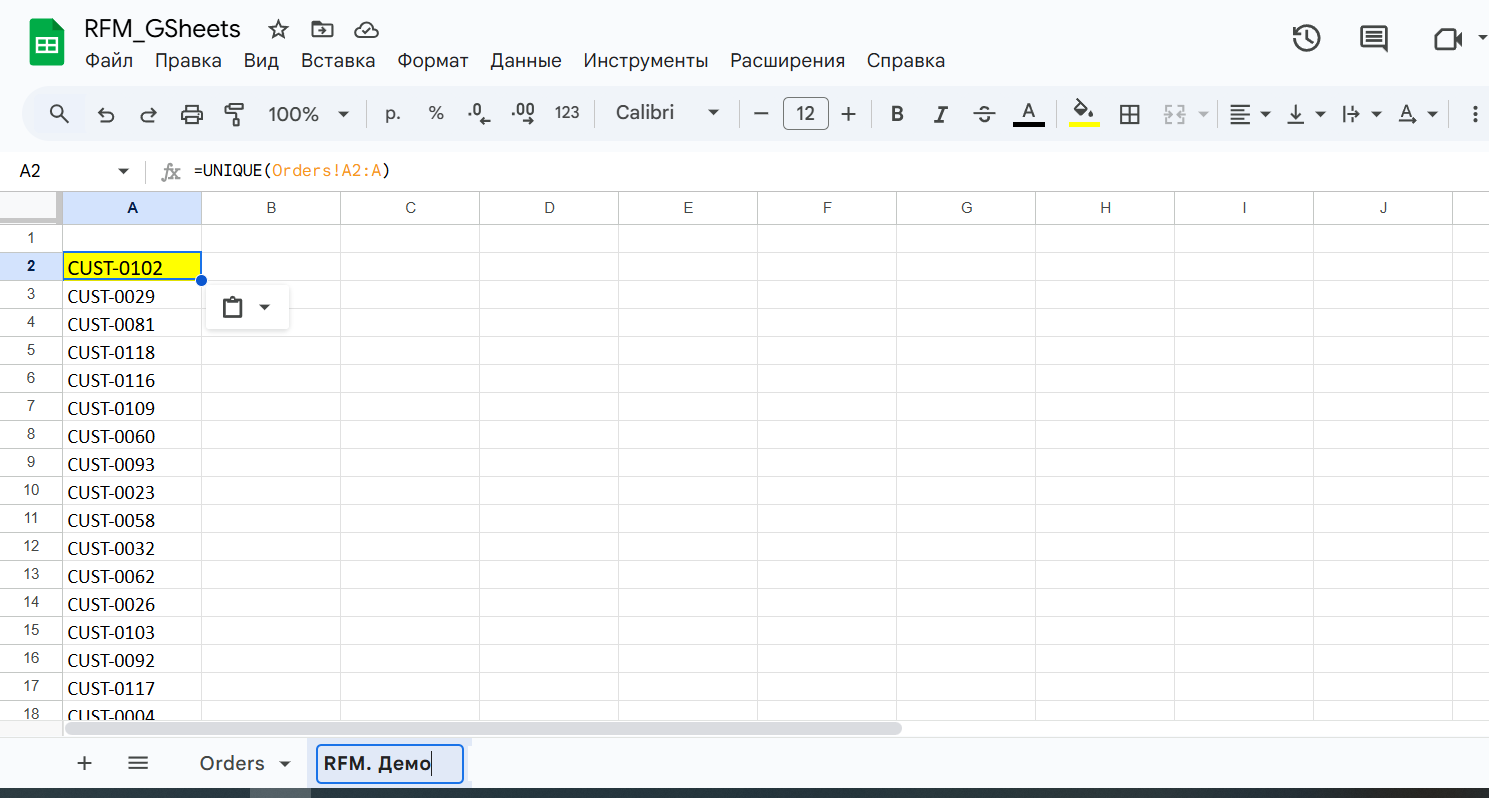Click the print icon in toolbar

pyautogui.click(x=191, y=114)
